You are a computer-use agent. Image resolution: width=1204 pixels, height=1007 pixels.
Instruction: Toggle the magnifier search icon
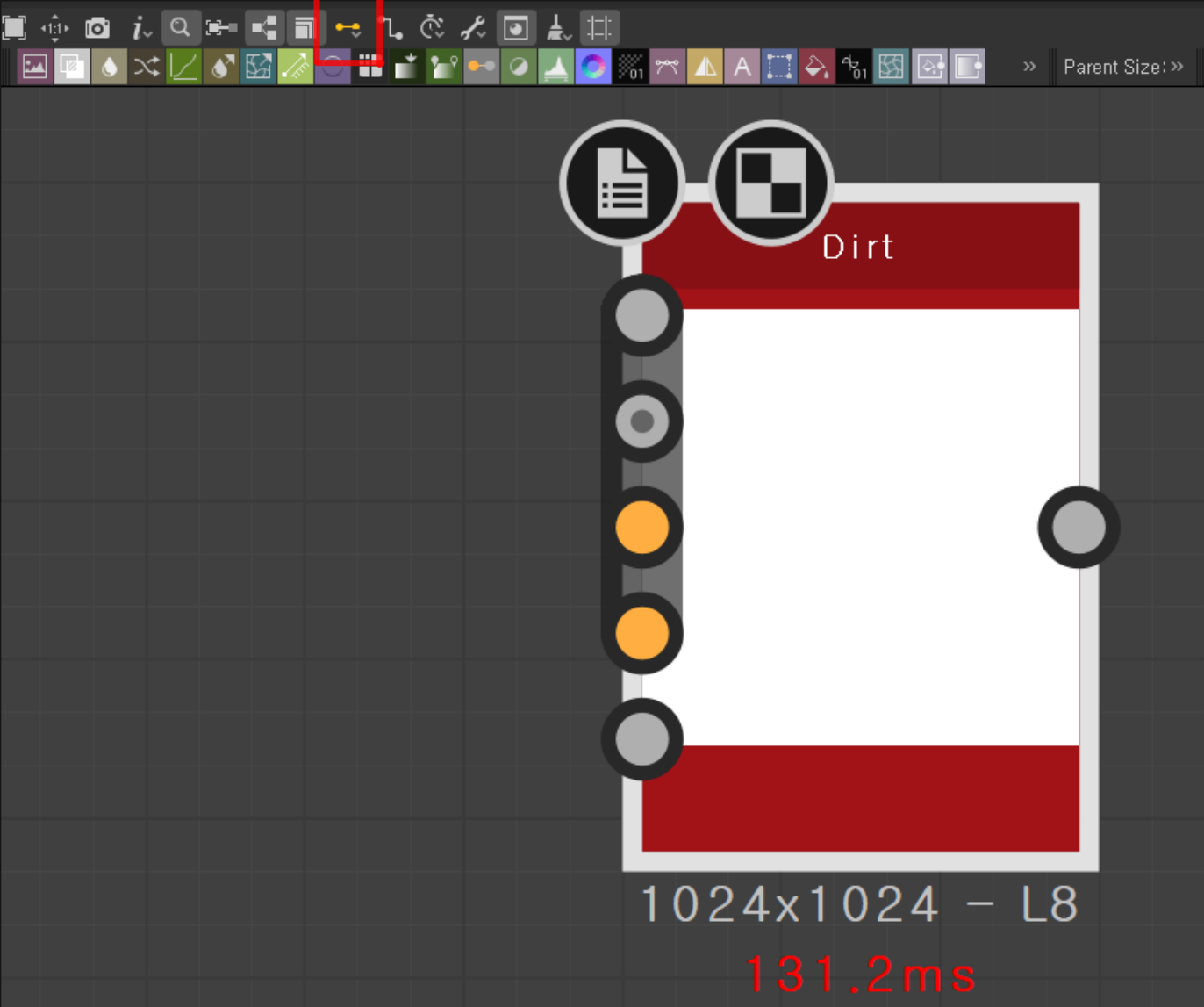point(180,27)
